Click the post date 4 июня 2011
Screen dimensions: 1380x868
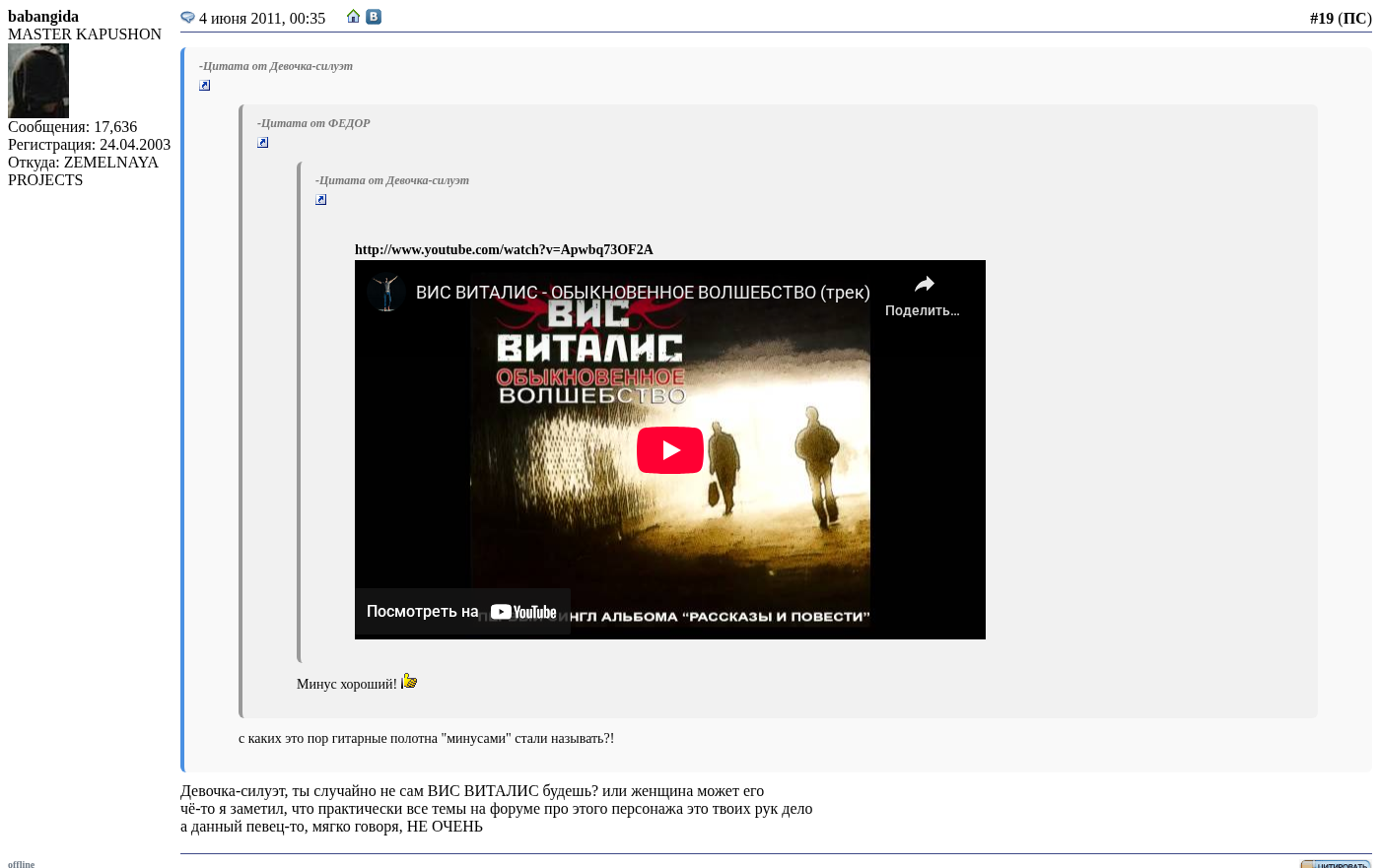[261, 19]
